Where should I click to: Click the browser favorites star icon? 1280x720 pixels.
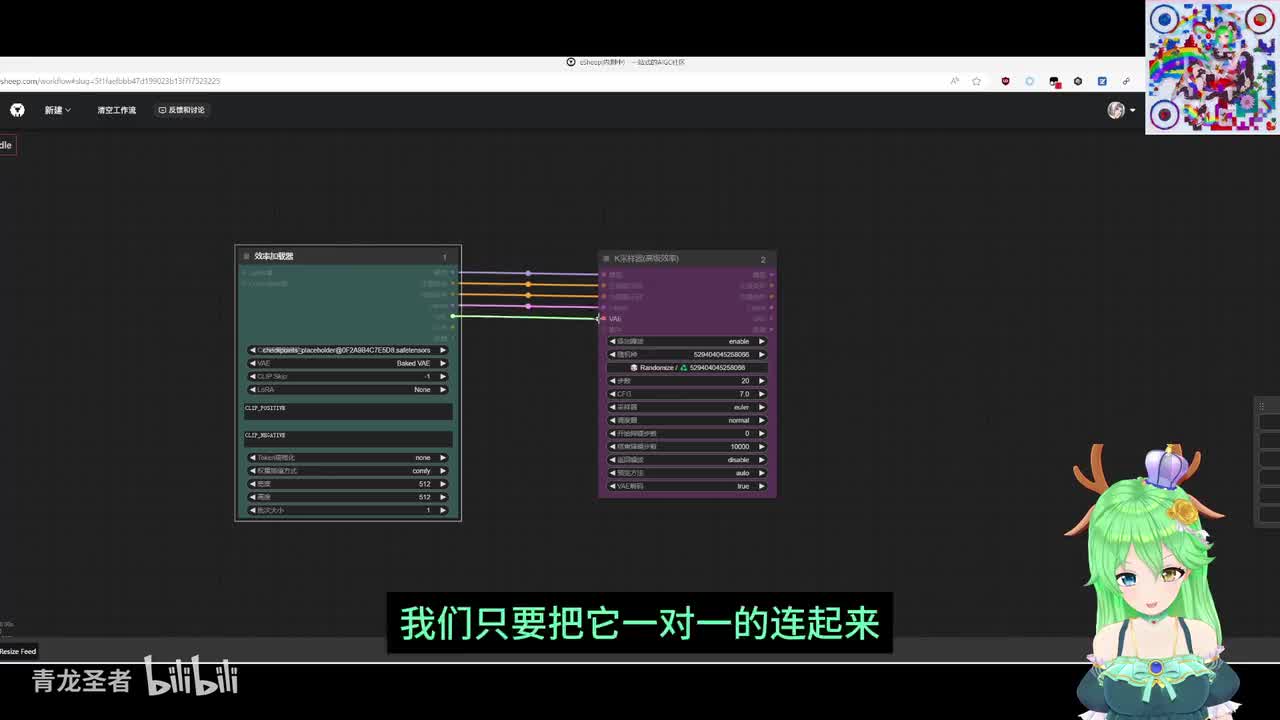tap(977, 81)
